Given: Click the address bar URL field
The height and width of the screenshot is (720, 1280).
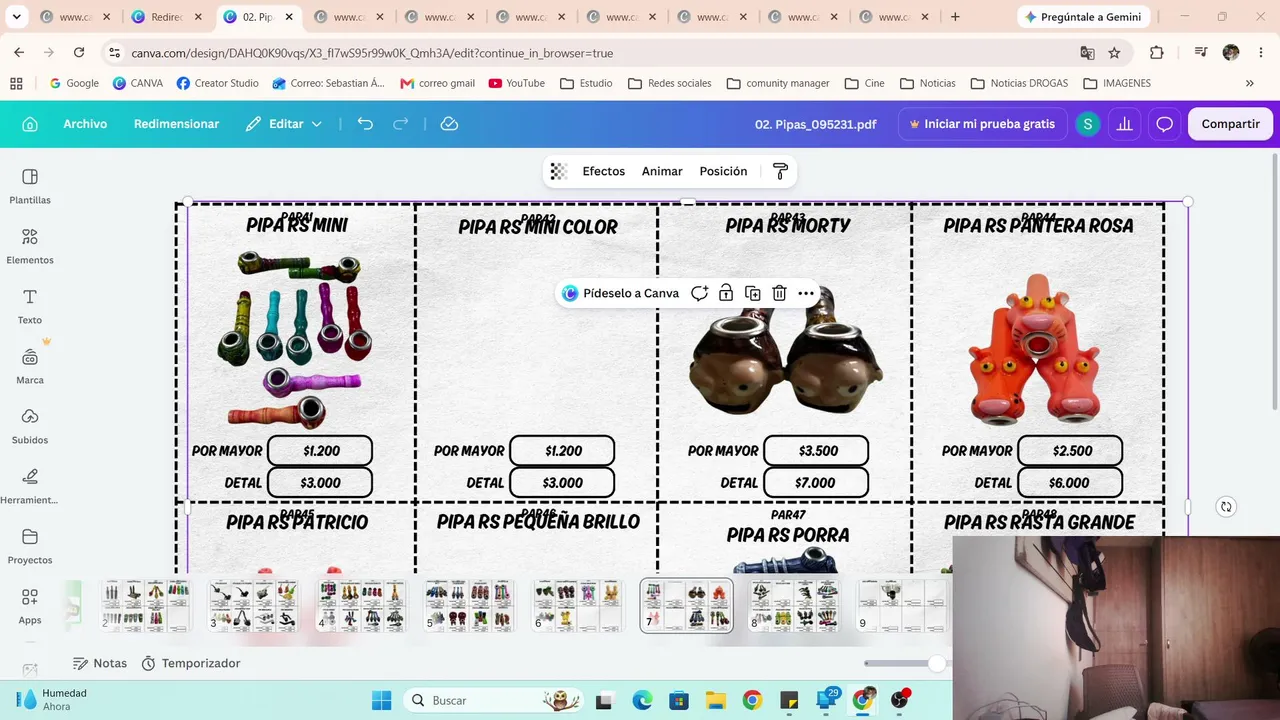Looking at the screenshot, I should (590, 53).
